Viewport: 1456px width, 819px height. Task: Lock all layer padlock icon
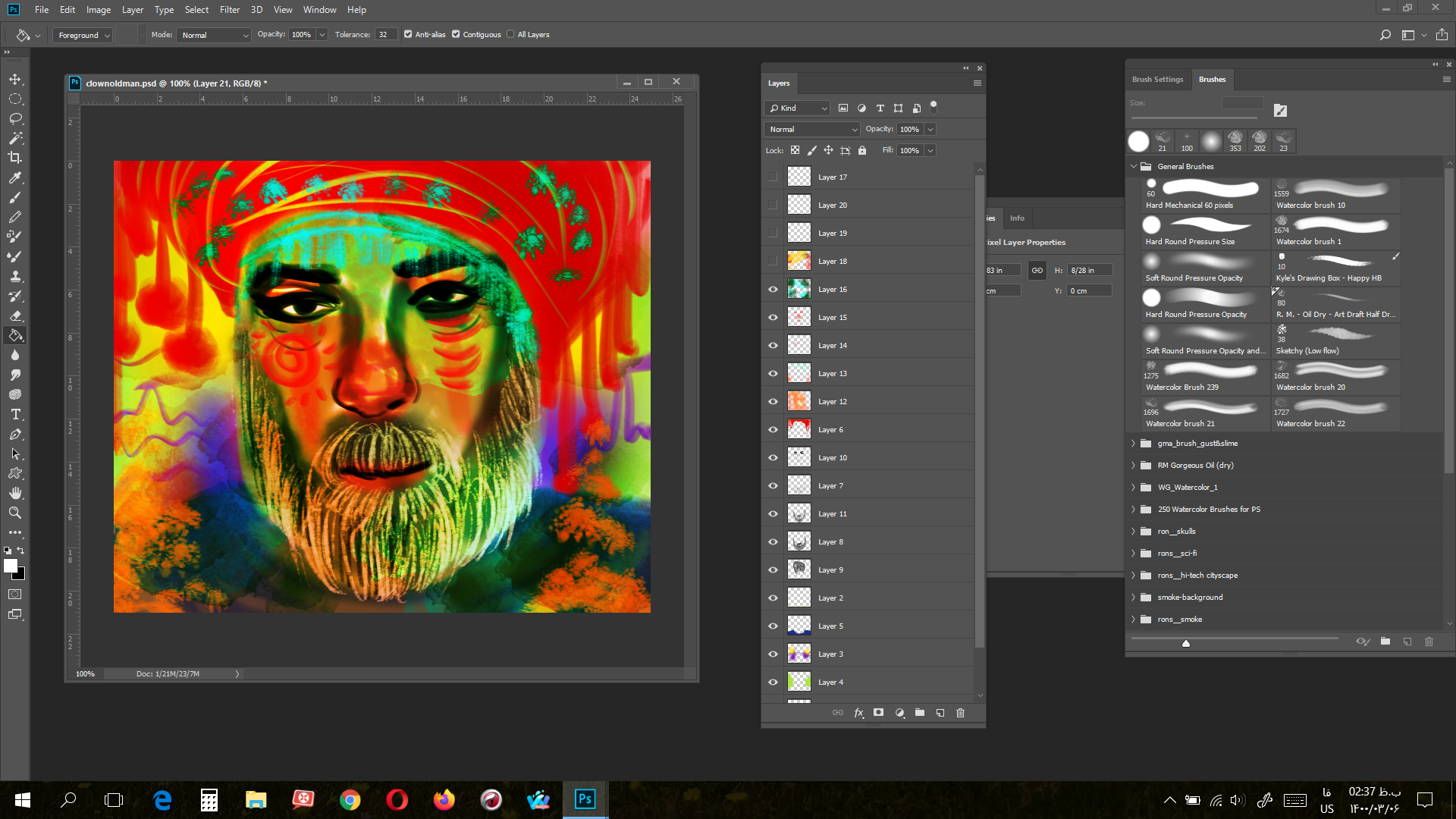pyautogui.click(x=862, y=150)
